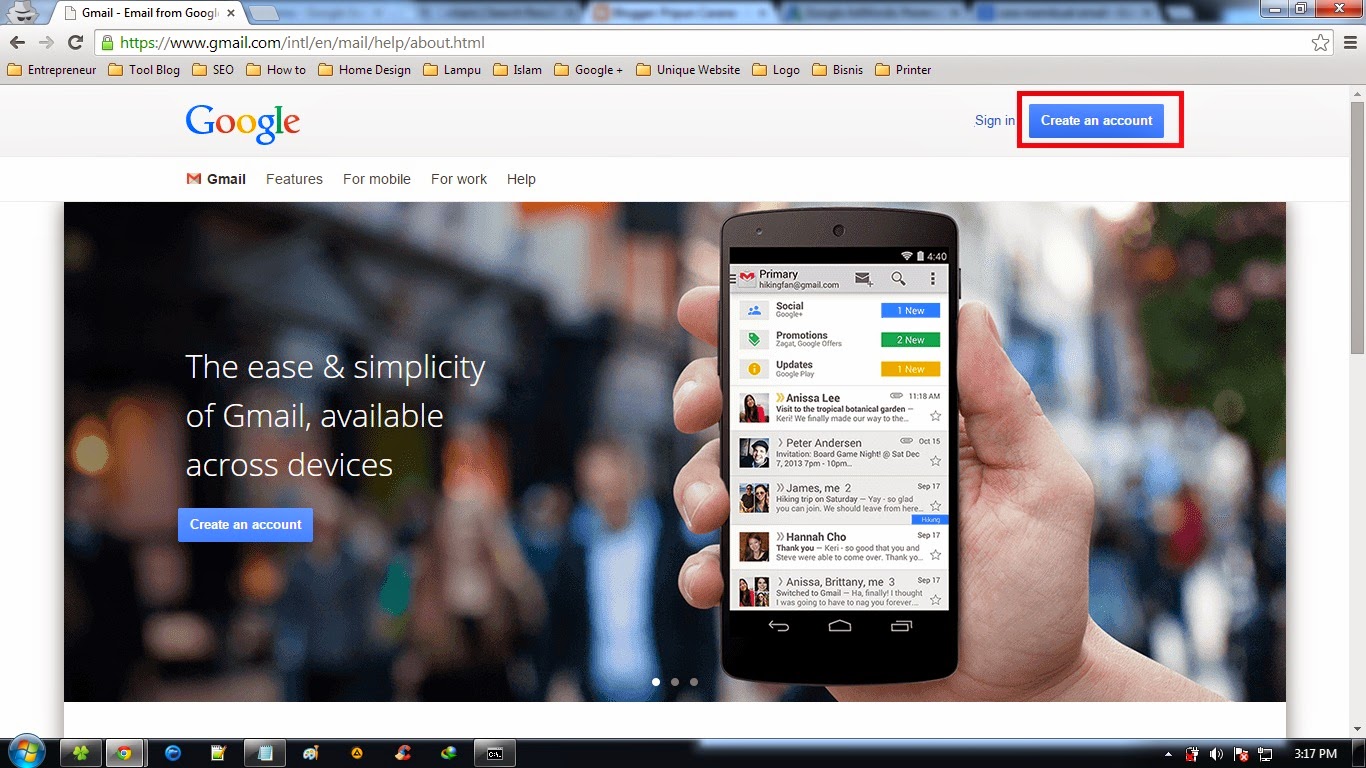Open the Logo bookmark folder
The height and width of the screenshot is (768, 1366).
click(x=775, y=70)
